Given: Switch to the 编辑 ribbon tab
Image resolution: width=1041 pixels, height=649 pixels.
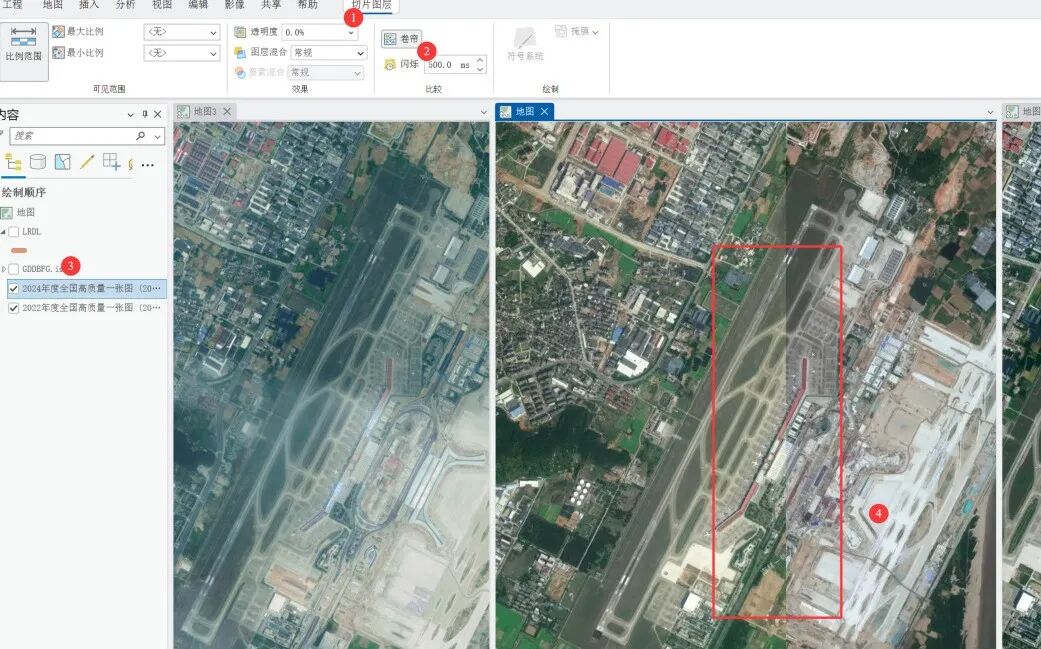Looking at the screenshot, I should 198,5.
